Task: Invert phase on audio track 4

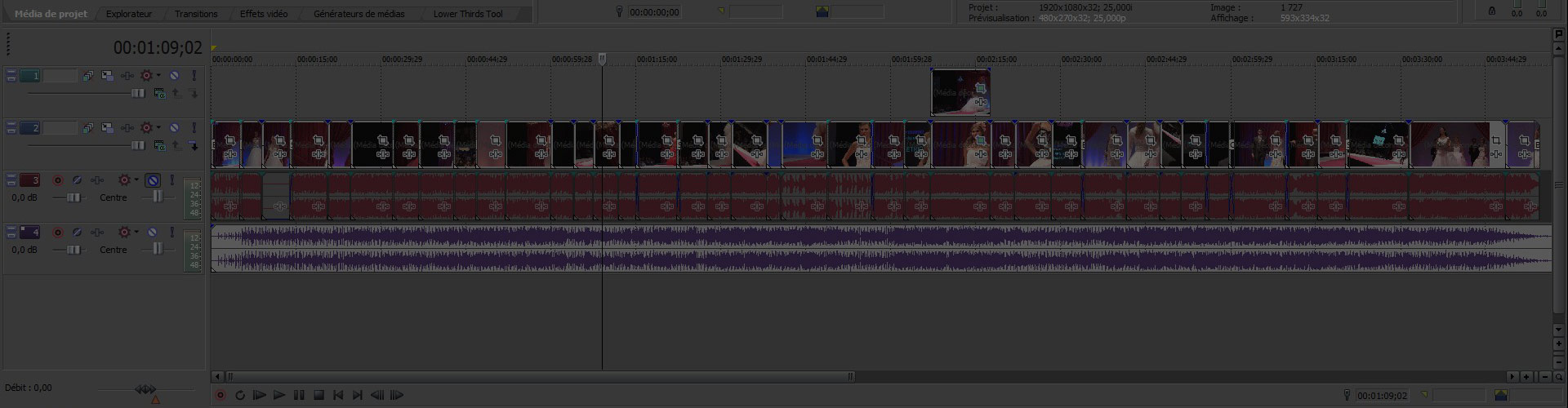Action: 77,233
